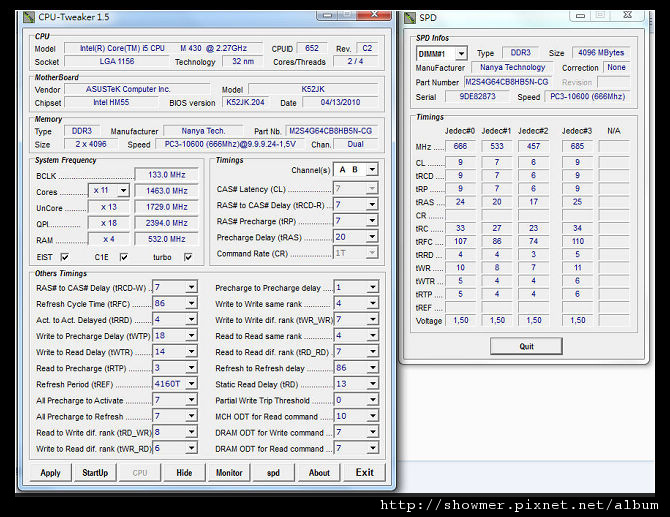Open the Refresh Cycle Time (tRFC) dropdown
The height and width of the screenshot is (517, 670).
(x=192, y=303)
